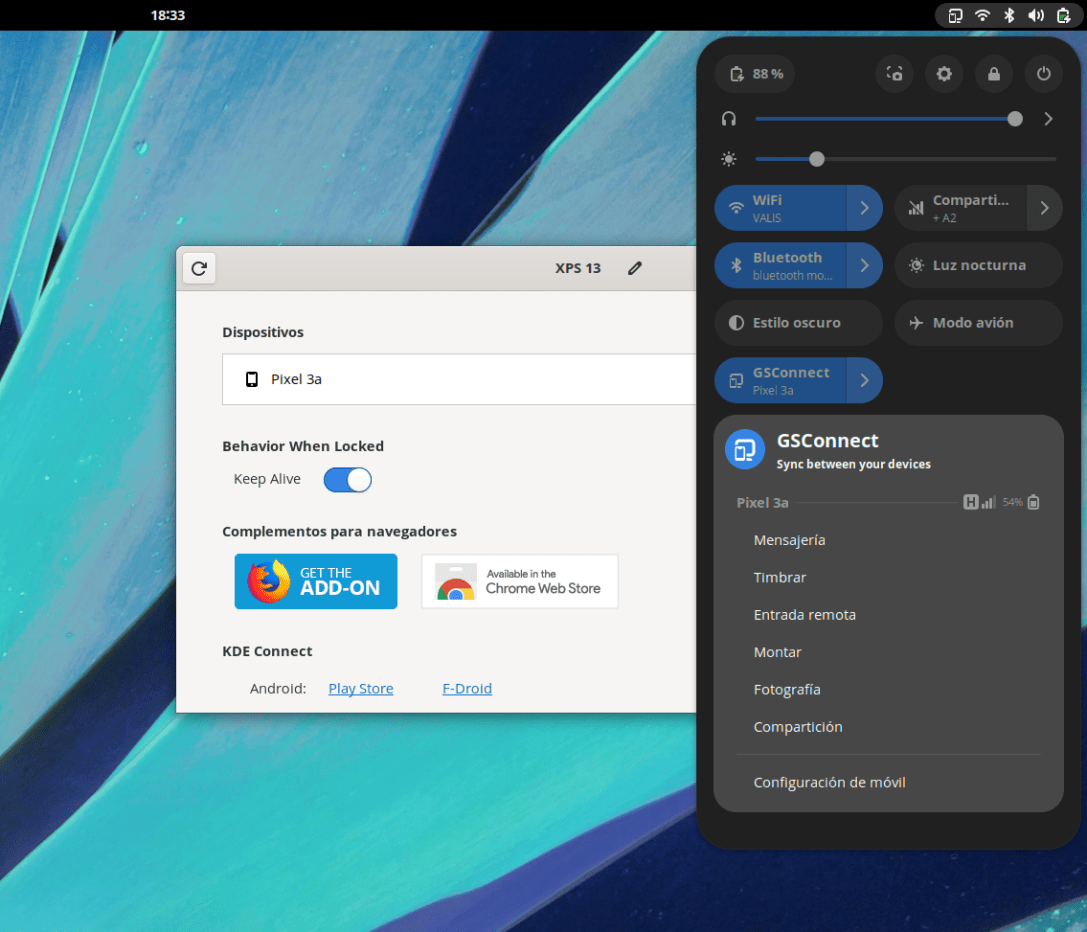Screen dimensions: 1087x932
Task: Open the Play Store link
Action: pyautogui.click(x=360, y=689)
